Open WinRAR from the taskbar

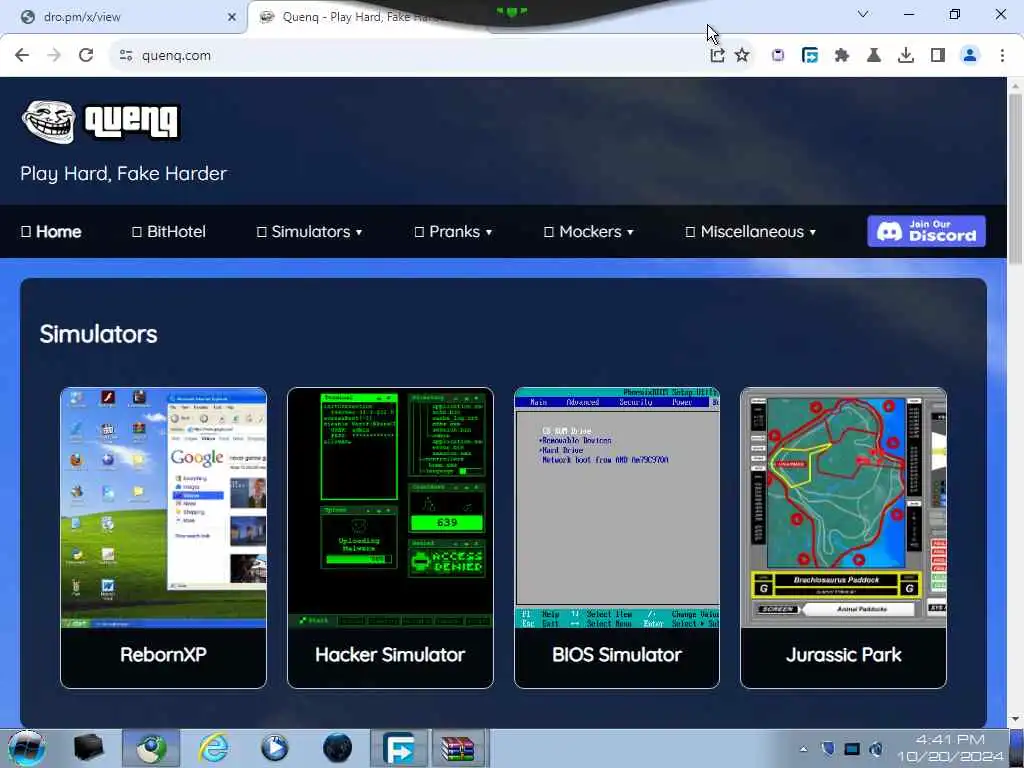pos(458,748)
